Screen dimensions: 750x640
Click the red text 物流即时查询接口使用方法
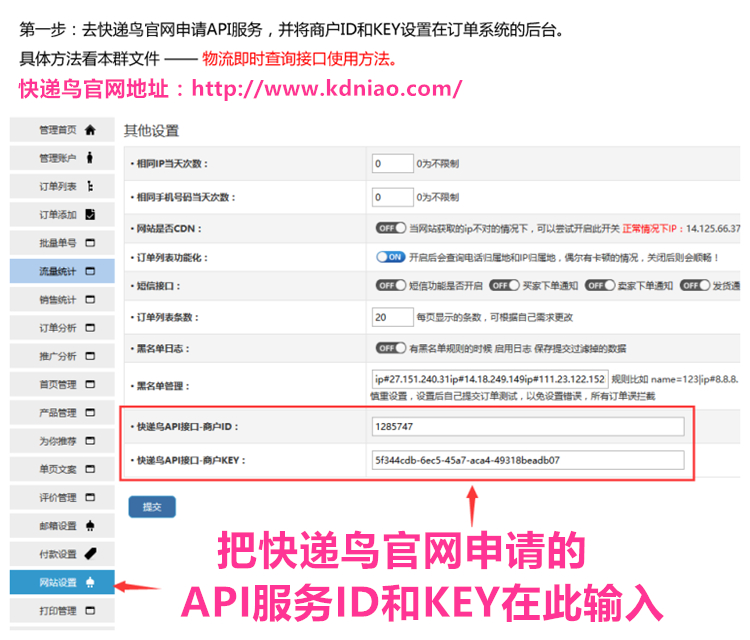(x=300, y=59)
